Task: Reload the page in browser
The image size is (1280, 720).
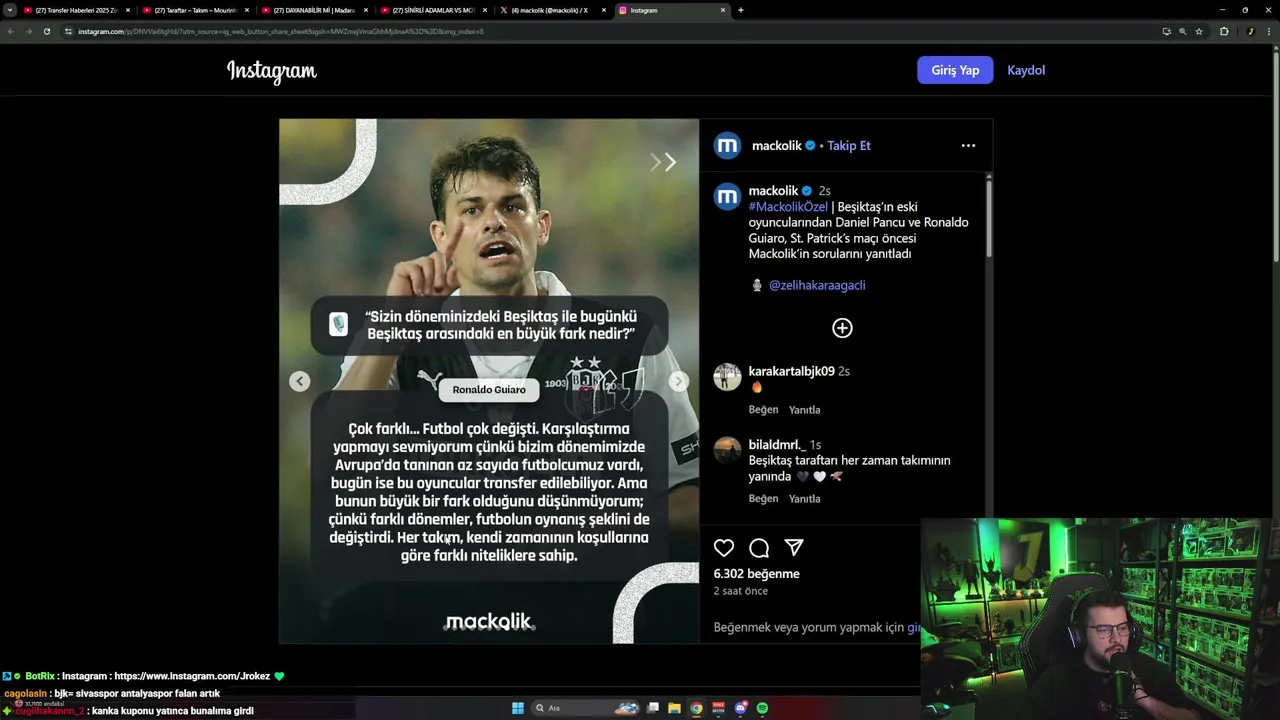Action: pyautogui.click(x=47, y=31)
